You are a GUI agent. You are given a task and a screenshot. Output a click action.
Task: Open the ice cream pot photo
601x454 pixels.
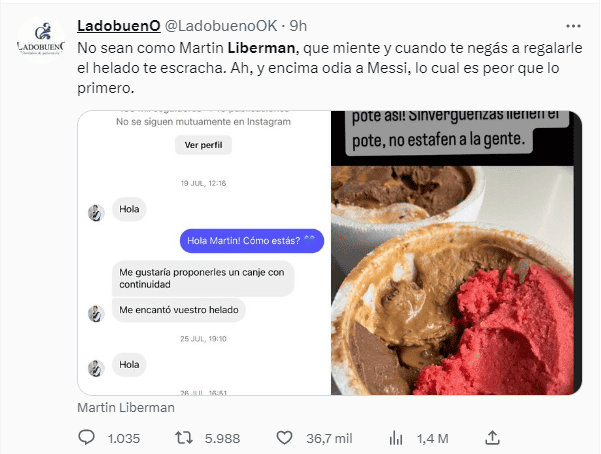(x=456, y=253)
